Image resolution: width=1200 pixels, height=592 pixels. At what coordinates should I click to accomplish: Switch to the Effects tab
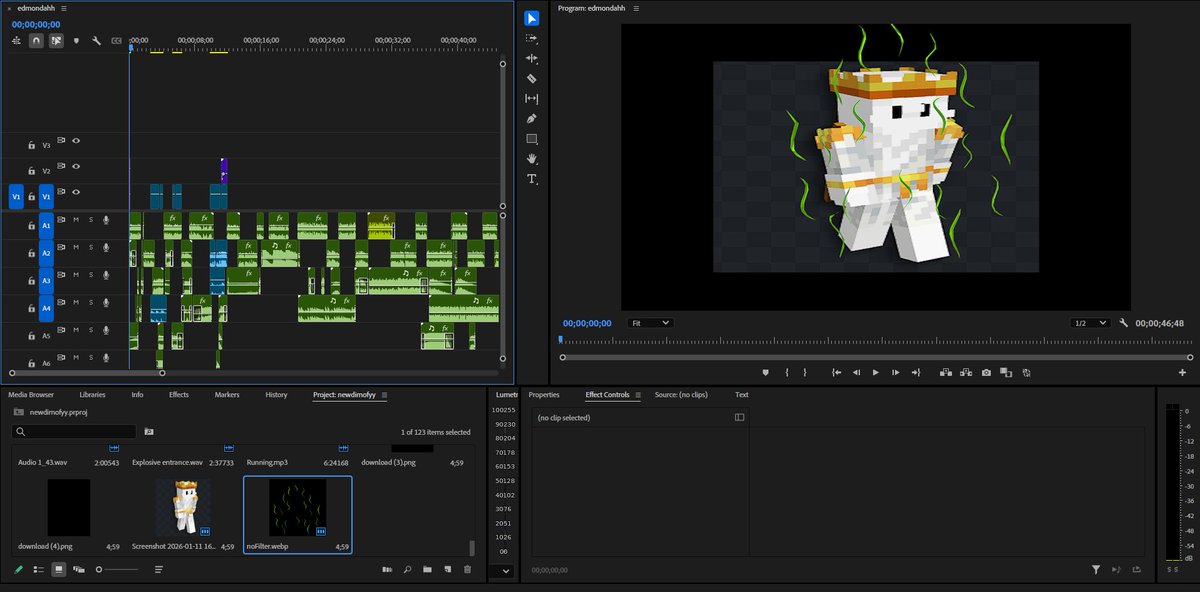pyautogui.click(x=178, y=395)
